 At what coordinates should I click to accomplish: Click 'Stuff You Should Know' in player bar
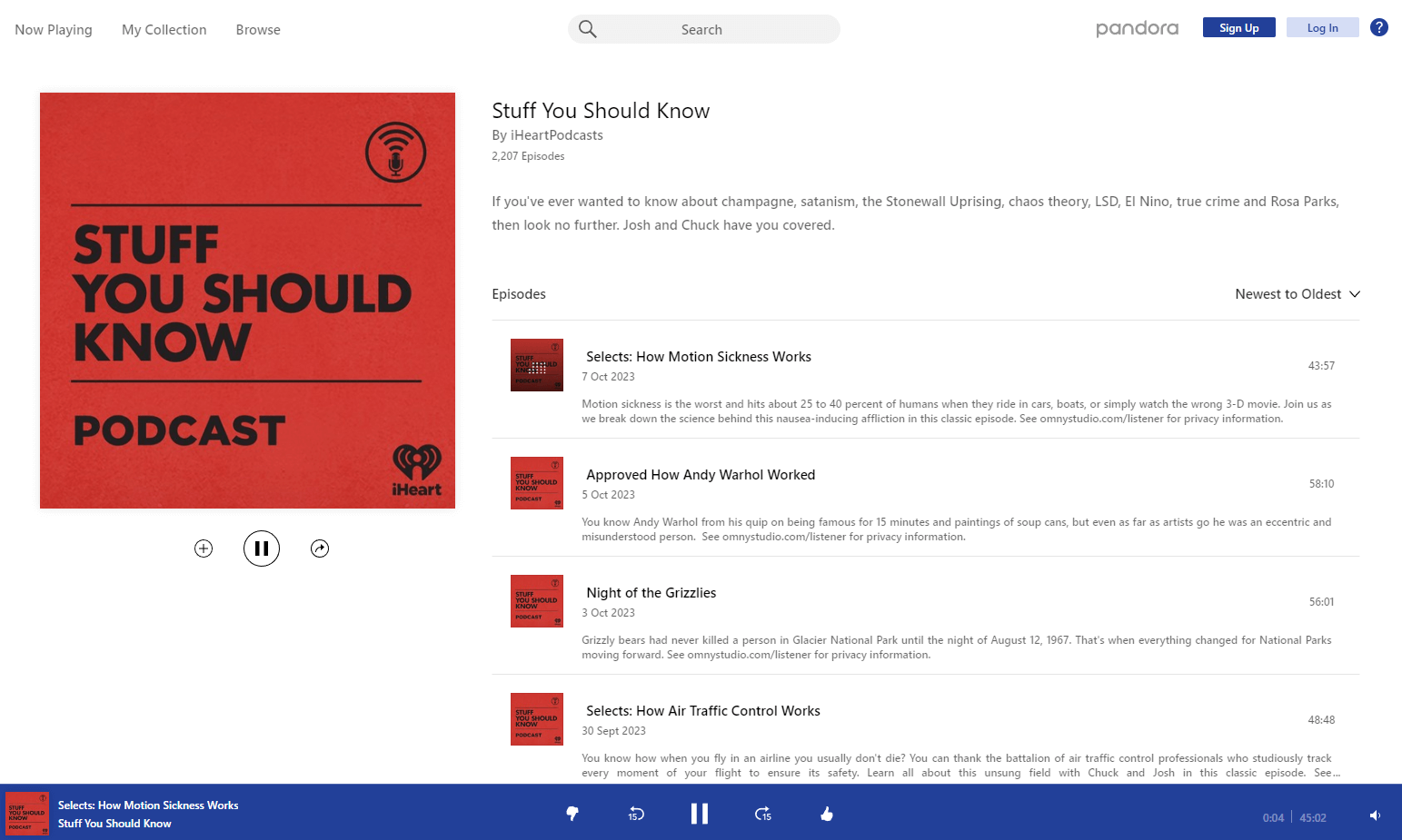click(114, 824)
